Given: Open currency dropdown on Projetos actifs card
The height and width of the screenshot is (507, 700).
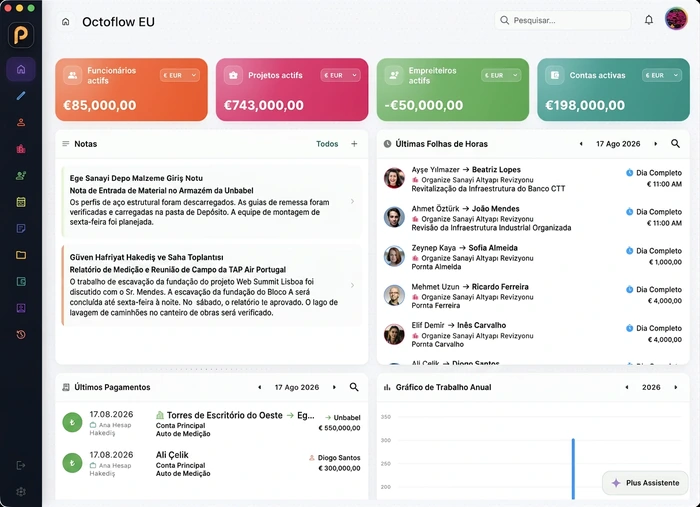Looking at the screenshot, I should [341, 75].
